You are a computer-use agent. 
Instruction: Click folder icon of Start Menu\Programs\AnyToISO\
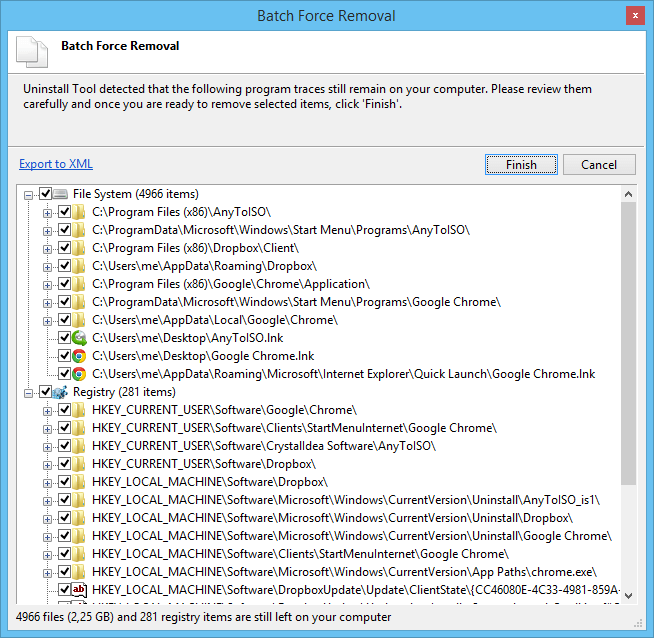click(79, 230)
